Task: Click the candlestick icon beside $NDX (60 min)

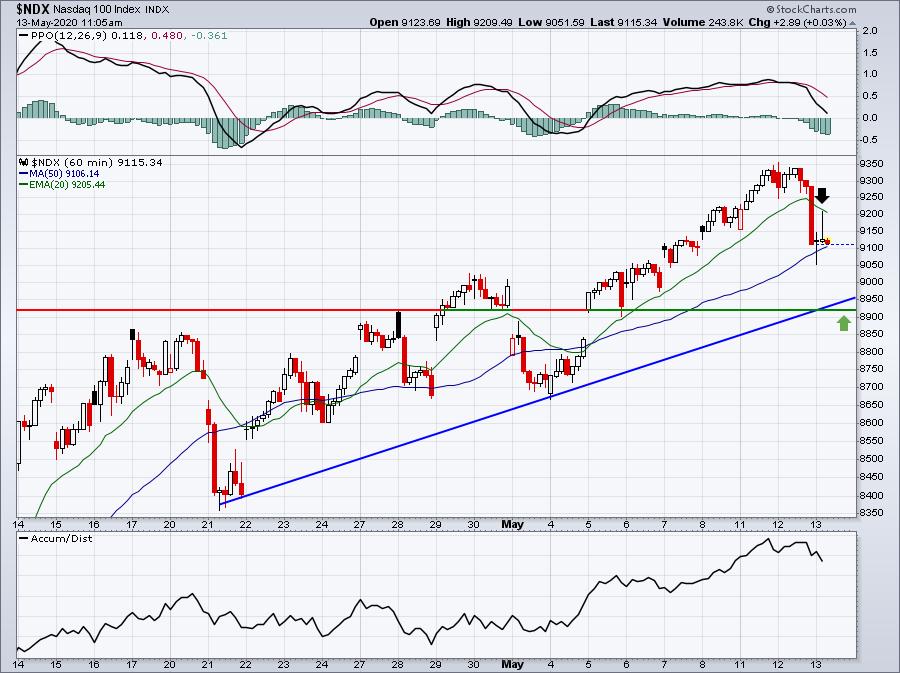Action: (24, 162)
